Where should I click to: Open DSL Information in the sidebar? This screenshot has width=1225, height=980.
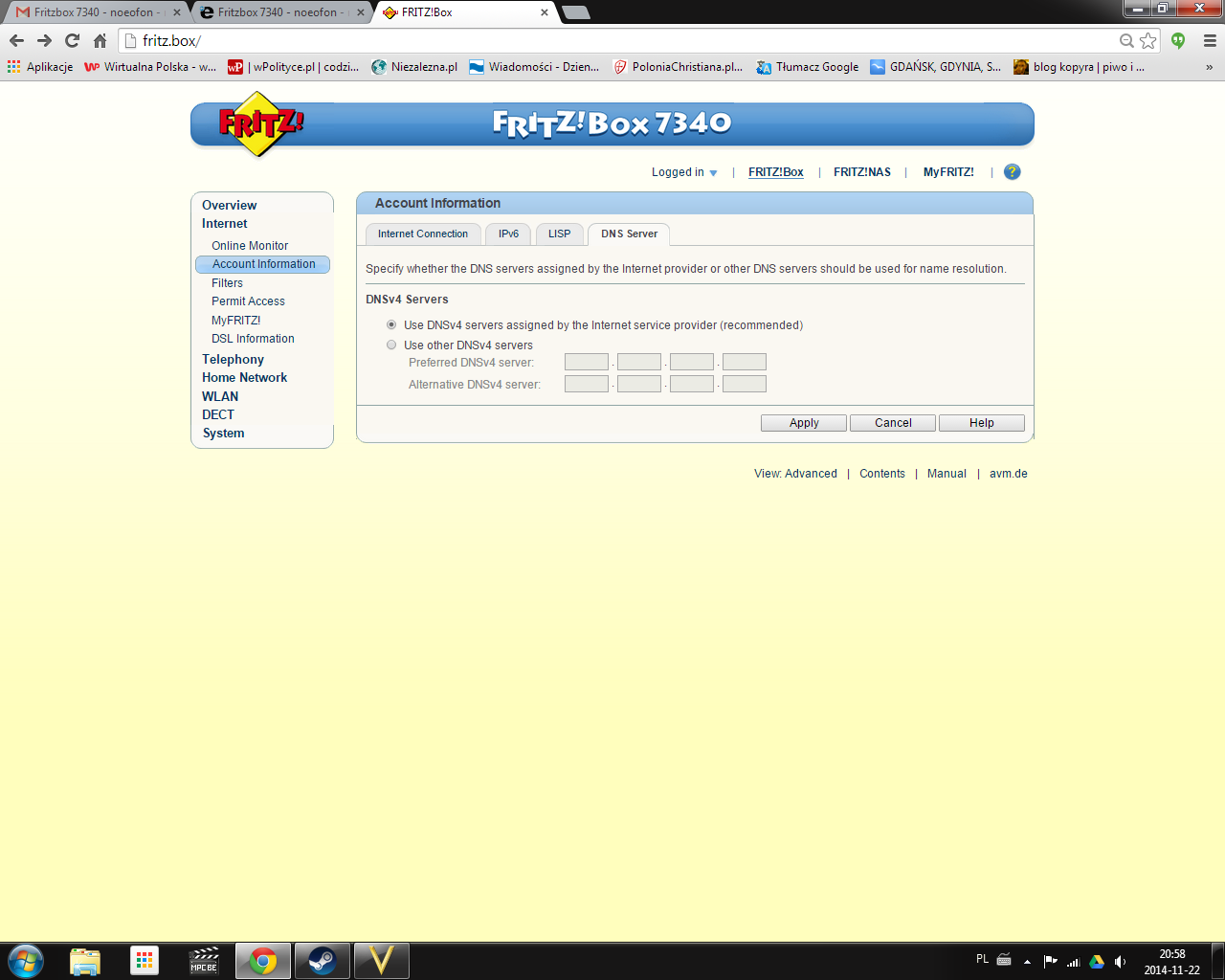pos(253,339)
